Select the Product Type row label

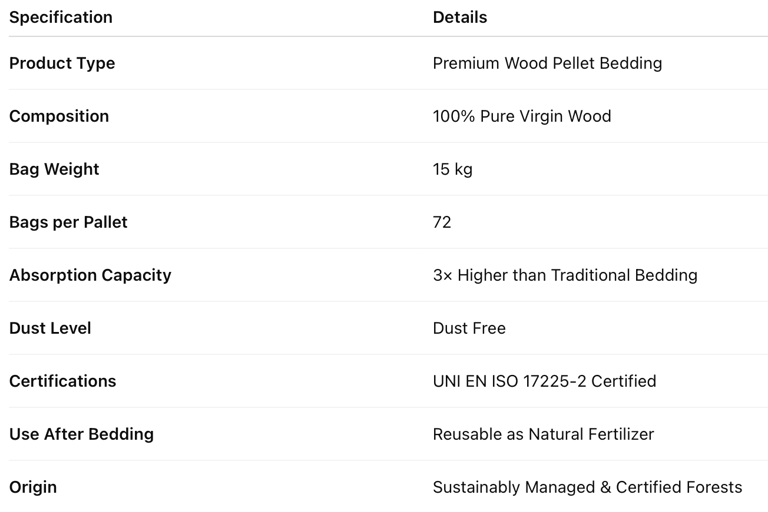point(62,63)
